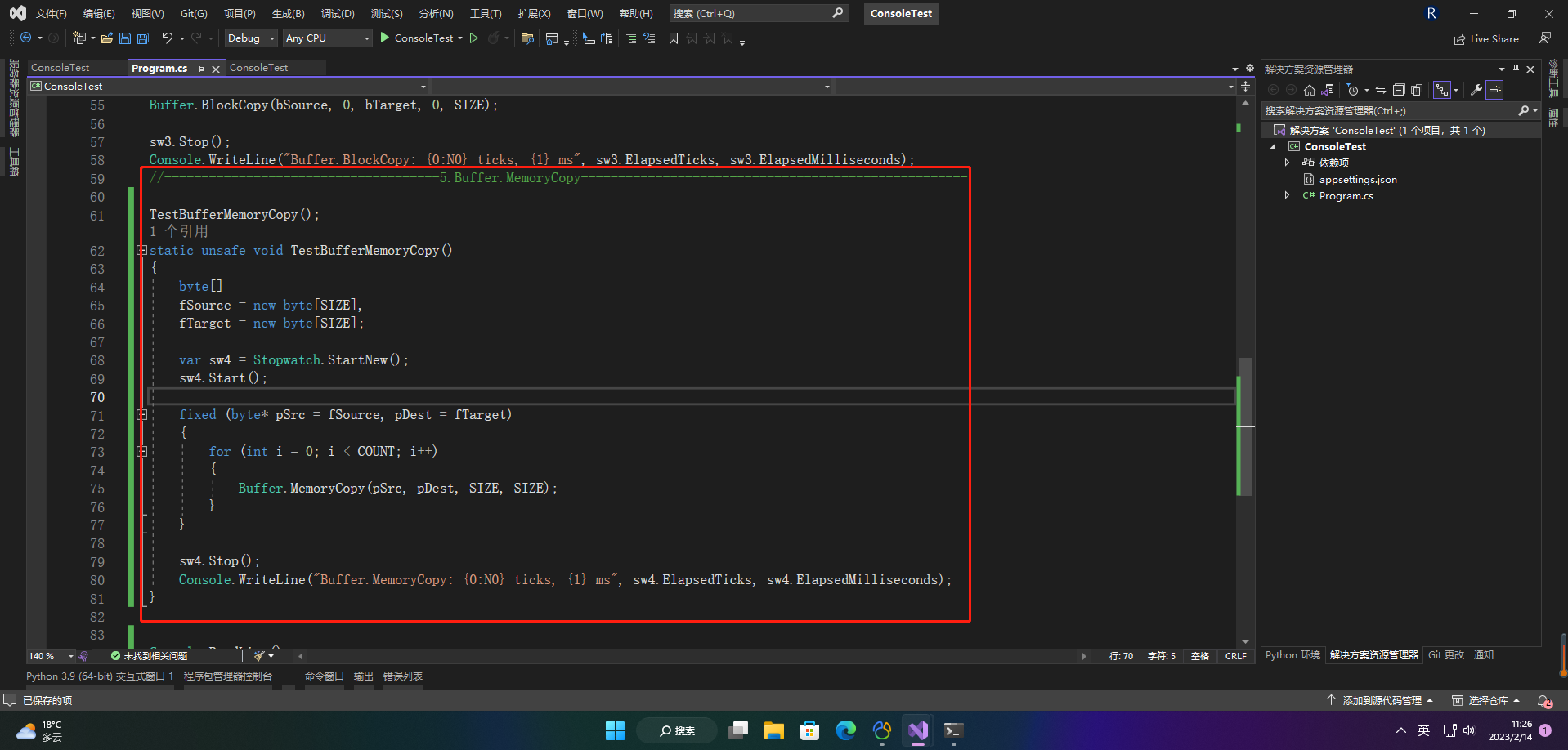Open the Debug configuration dropdown

click(x=252, y=38)
